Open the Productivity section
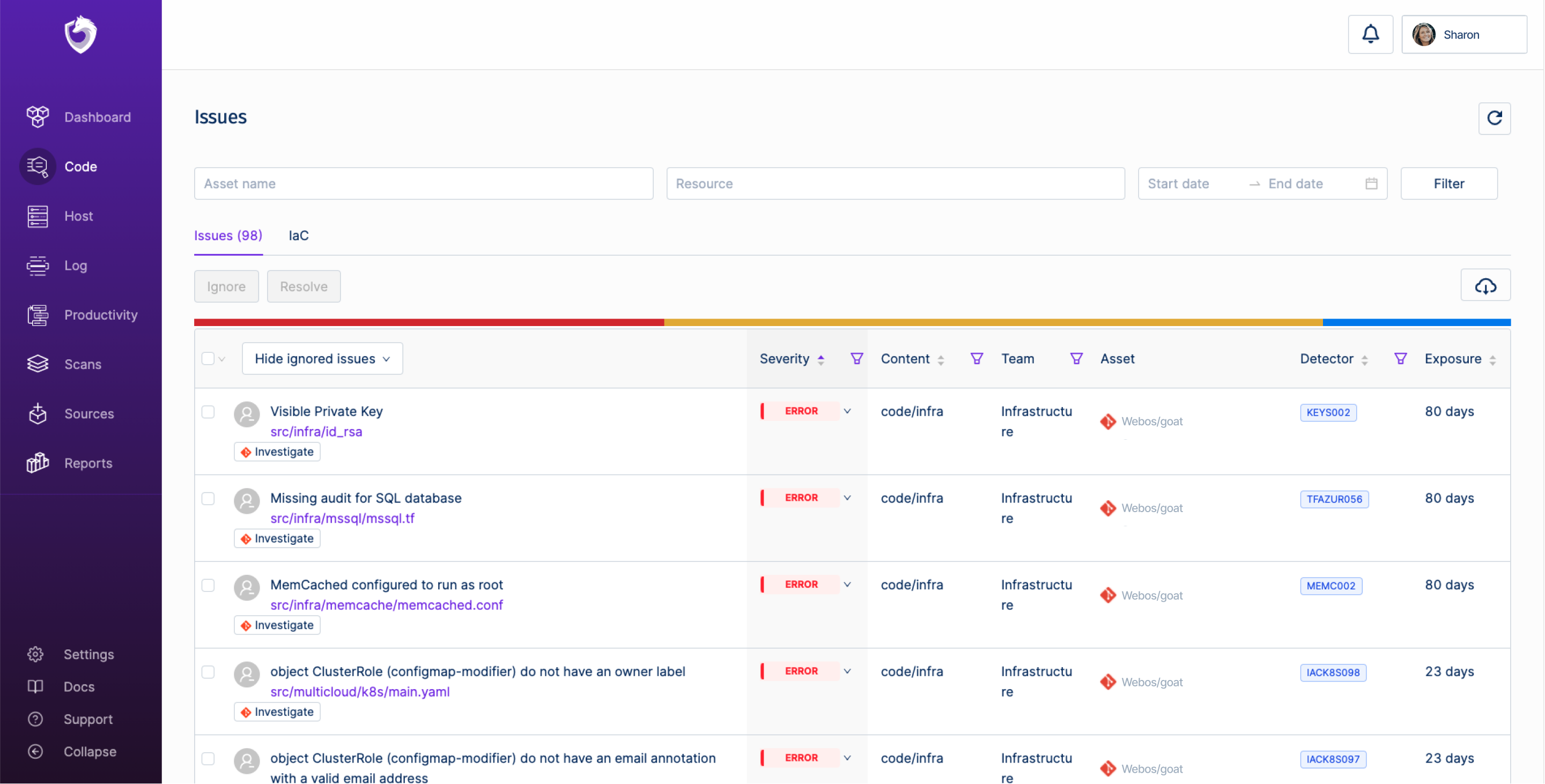Screen dimensions: 1545x784 click(101, 315)
